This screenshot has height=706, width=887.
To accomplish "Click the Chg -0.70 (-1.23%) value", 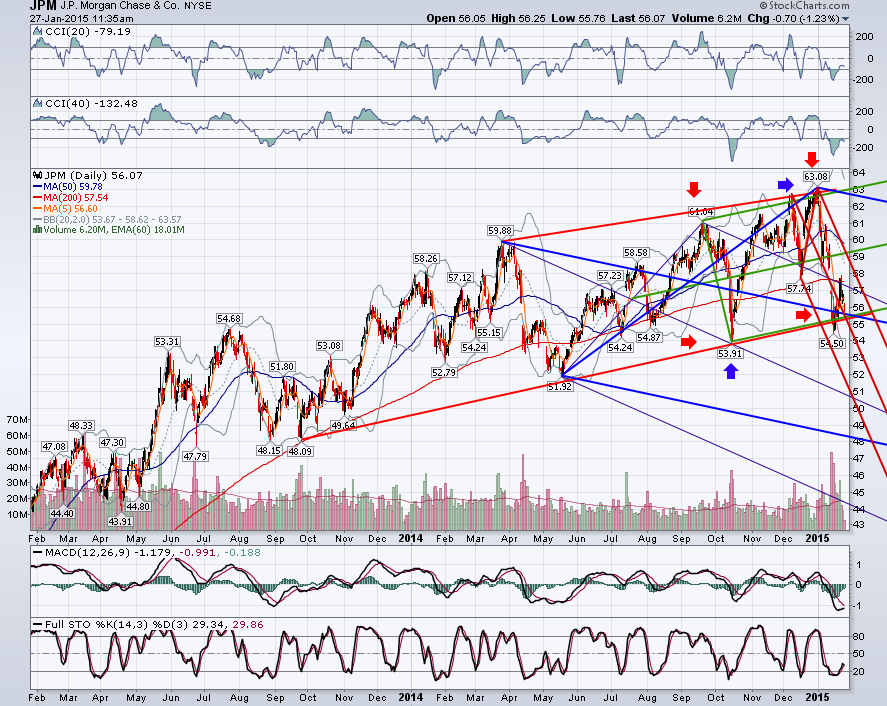I will click(x=794, y=18).
